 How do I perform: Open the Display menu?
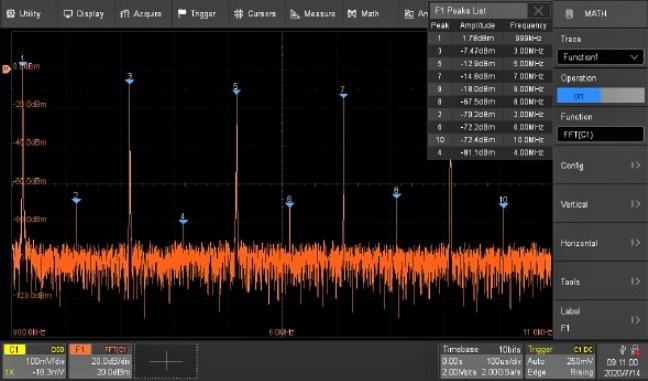[x=84, y=14]
